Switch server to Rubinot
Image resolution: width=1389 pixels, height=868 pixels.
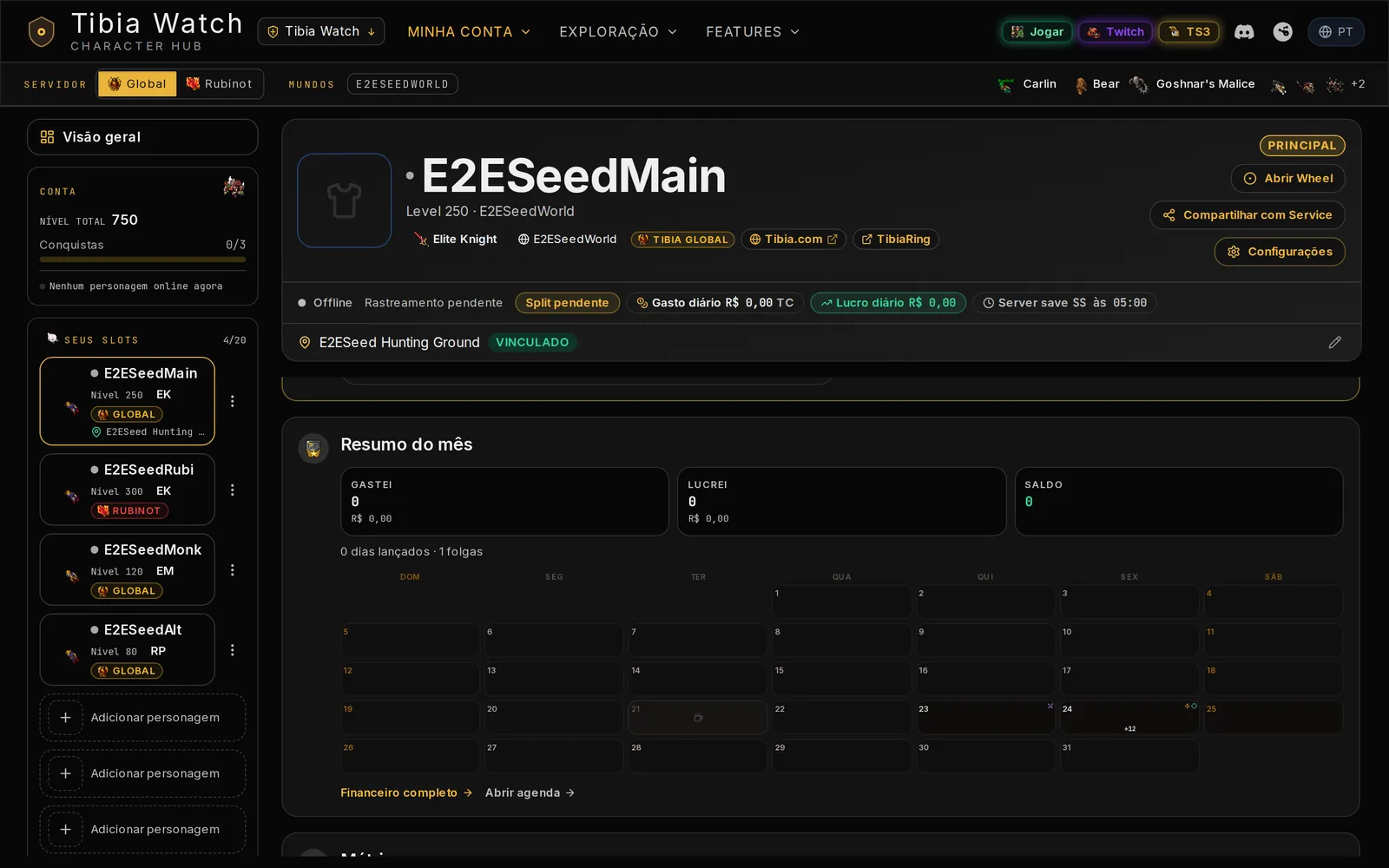pyautogui.click(x=219, y=84)
